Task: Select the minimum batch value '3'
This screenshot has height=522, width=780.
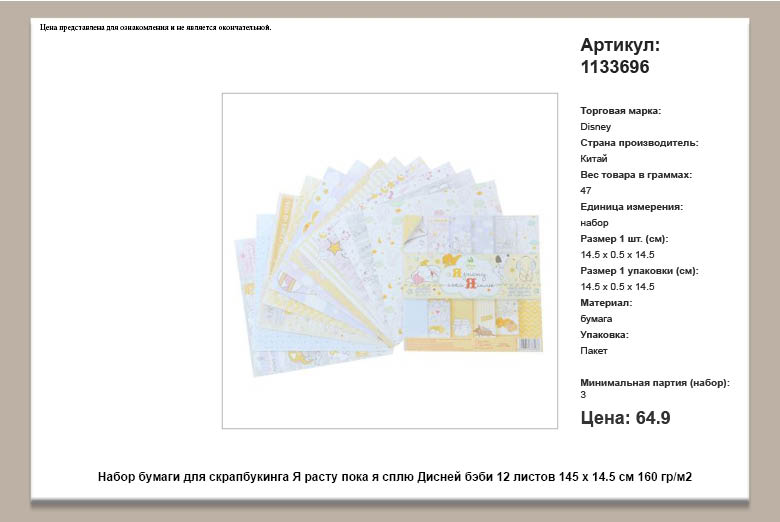Action: point(583,395)
